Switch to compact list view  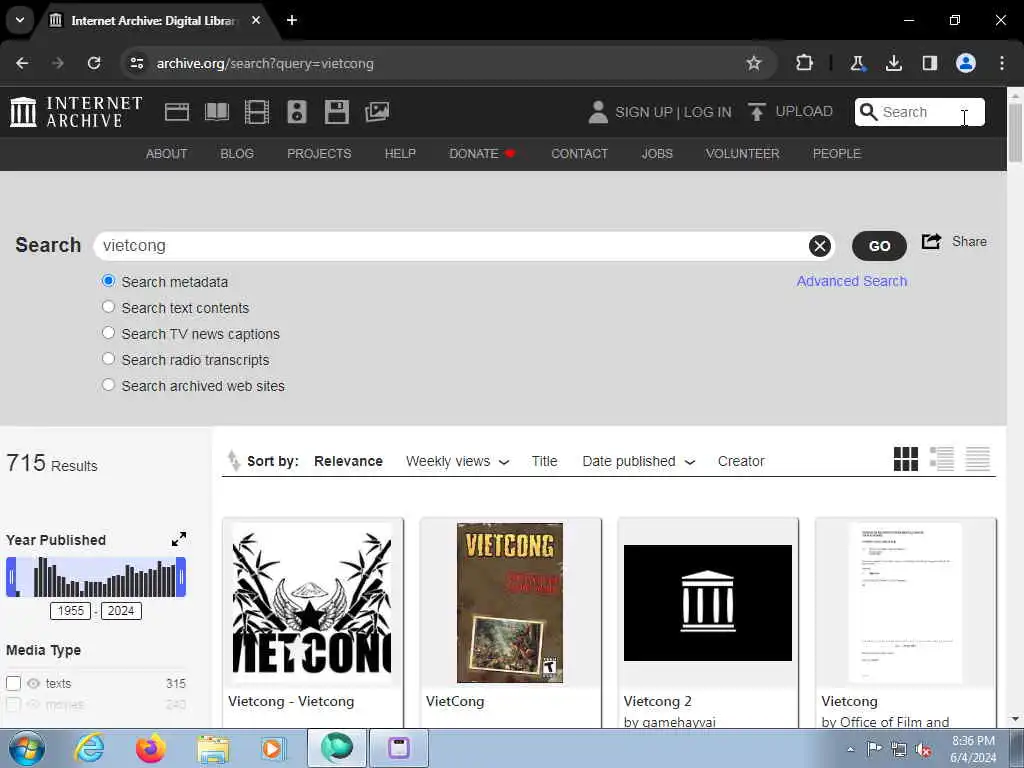coord(978,459)
